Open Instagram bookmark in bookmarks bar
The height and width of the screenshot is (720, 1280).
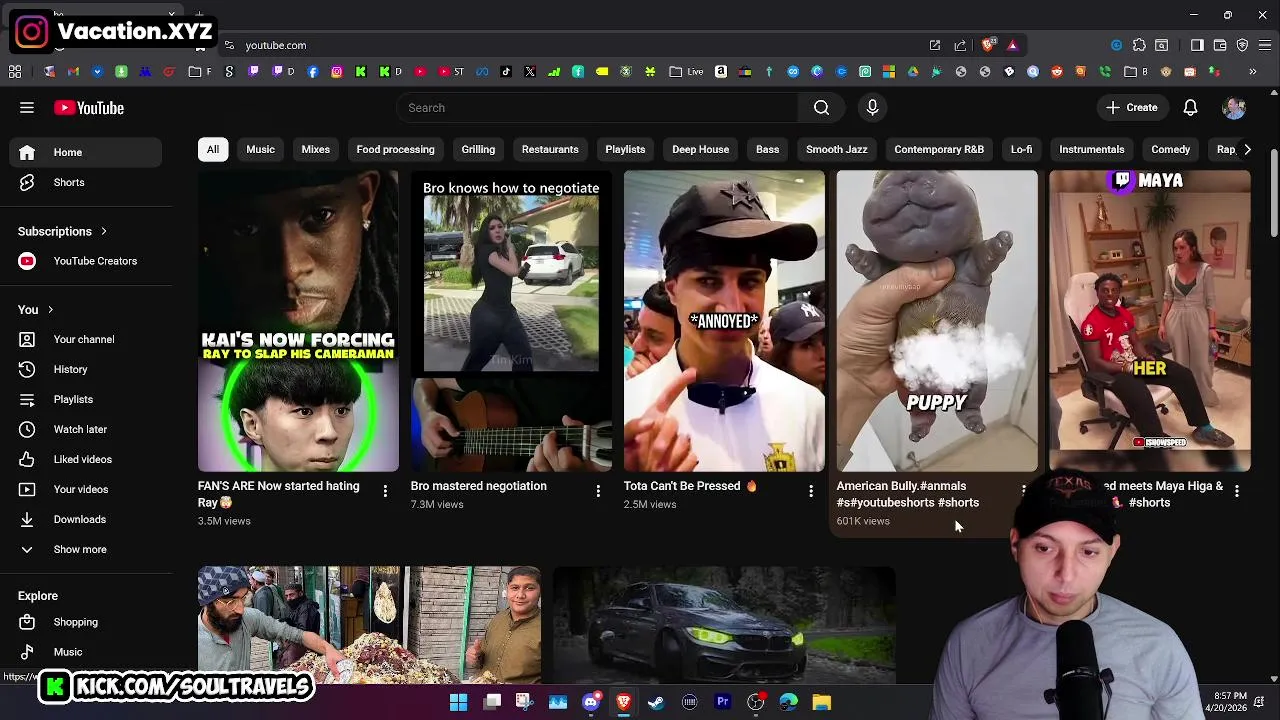coord(337,72)
